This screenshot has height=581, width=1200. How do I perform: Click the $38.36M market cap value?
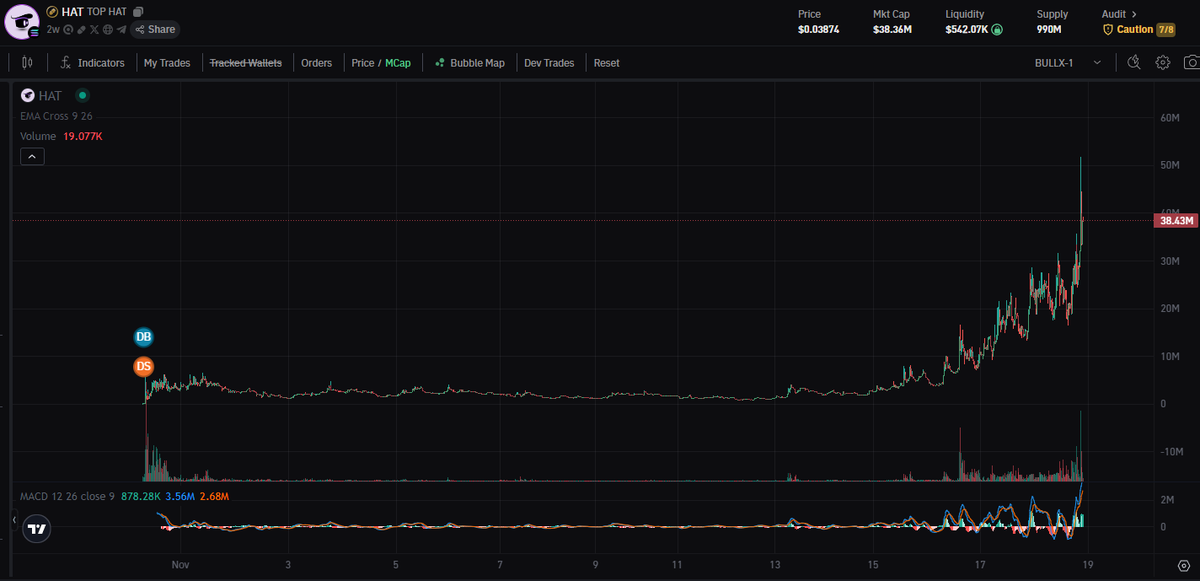point(892,30)
